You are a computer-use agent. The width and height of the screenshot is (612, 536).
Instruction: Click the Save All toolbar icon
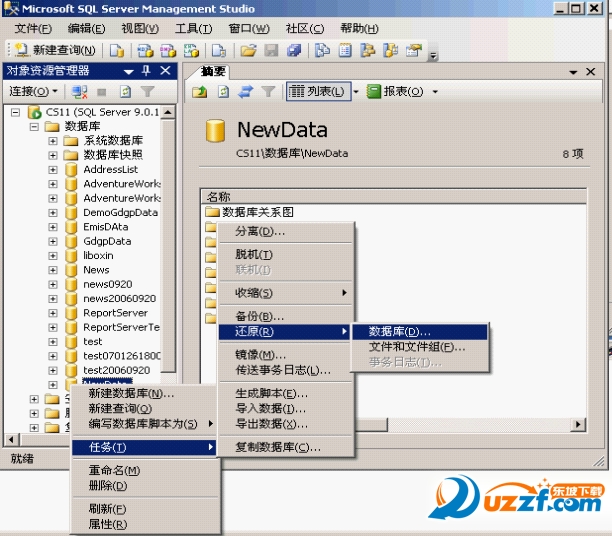coord(294,50)
